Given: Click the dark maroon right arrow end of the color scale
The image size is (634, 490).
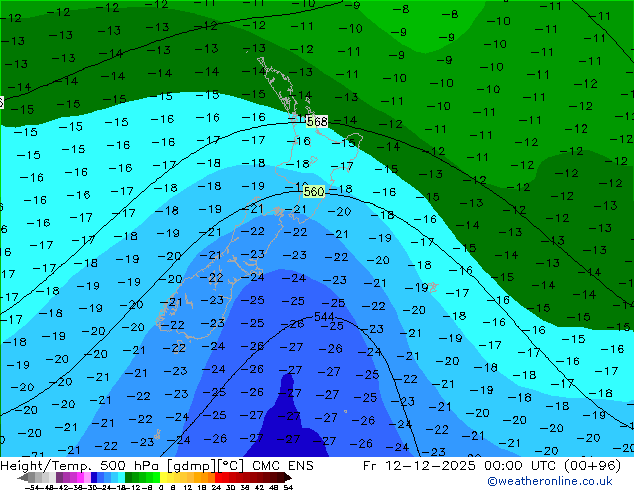Looking at the screenshot, I should click(x=287, y=478).
